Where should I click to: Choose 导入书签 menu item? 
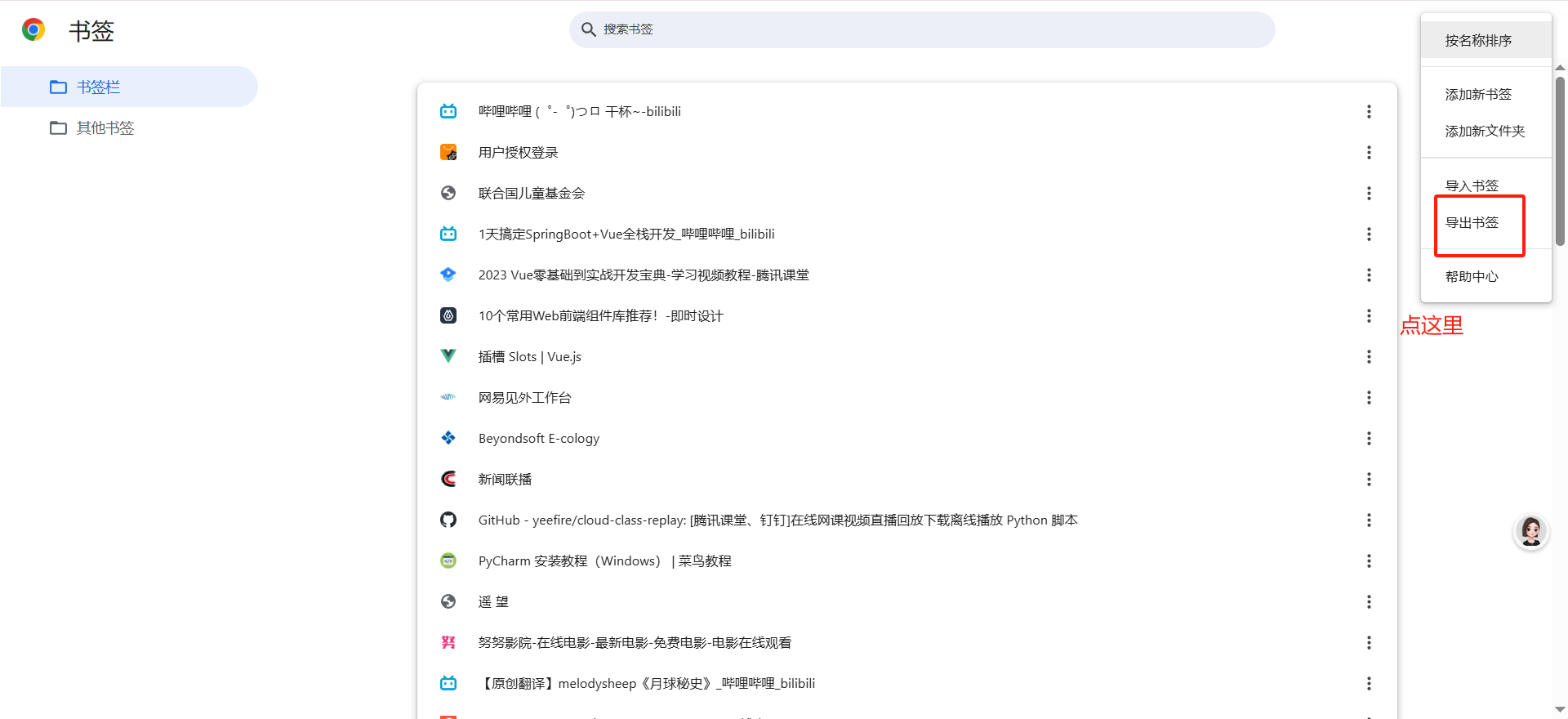coord(1486,185)
